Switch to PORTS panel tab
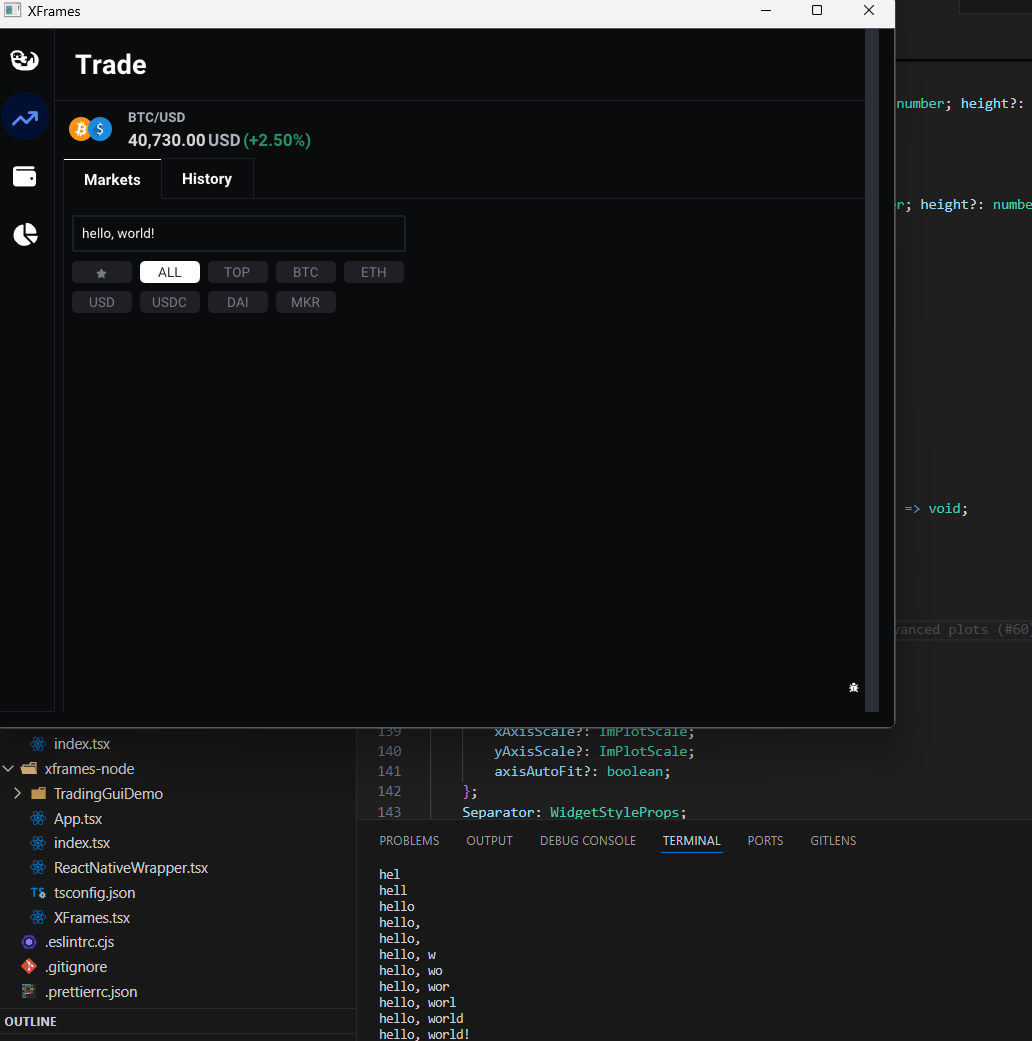Image resolution: width=1032 pixels, height=1041 pixels. pos(765,841)
